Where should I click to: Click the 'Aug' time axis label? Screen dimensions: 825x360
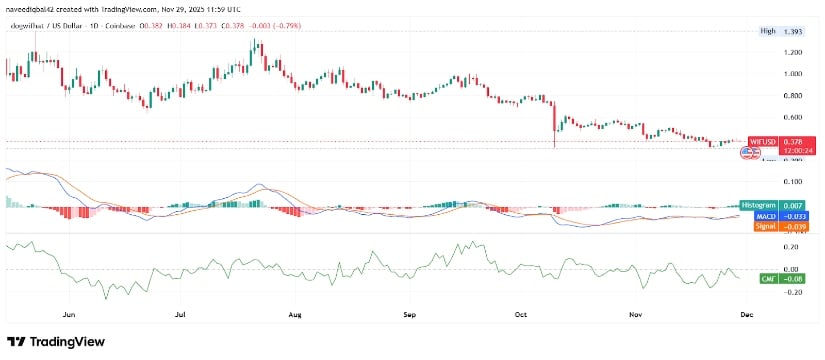pos(295,315)
